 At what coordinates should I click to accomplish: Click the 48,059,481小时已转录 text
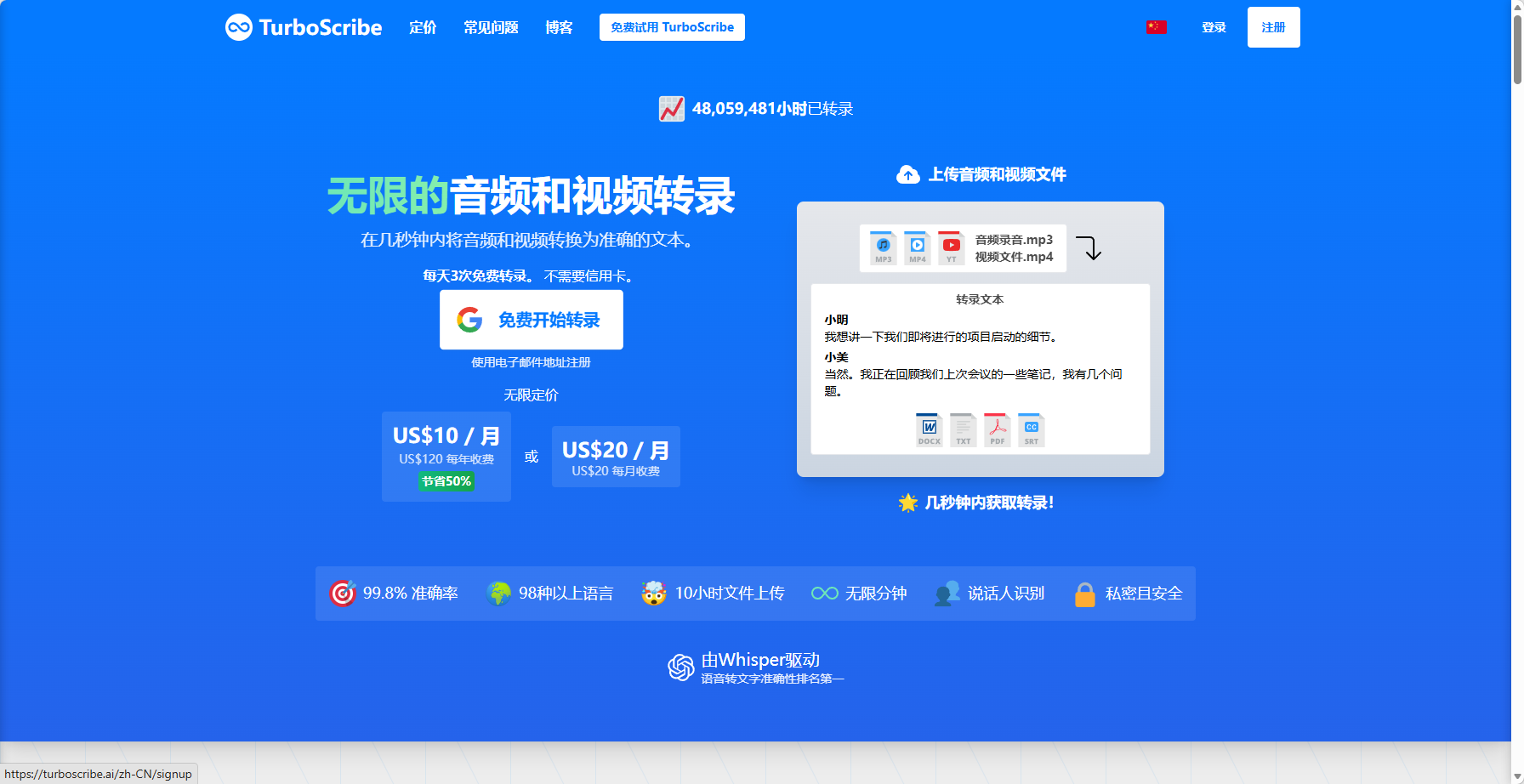coord(772,109)
